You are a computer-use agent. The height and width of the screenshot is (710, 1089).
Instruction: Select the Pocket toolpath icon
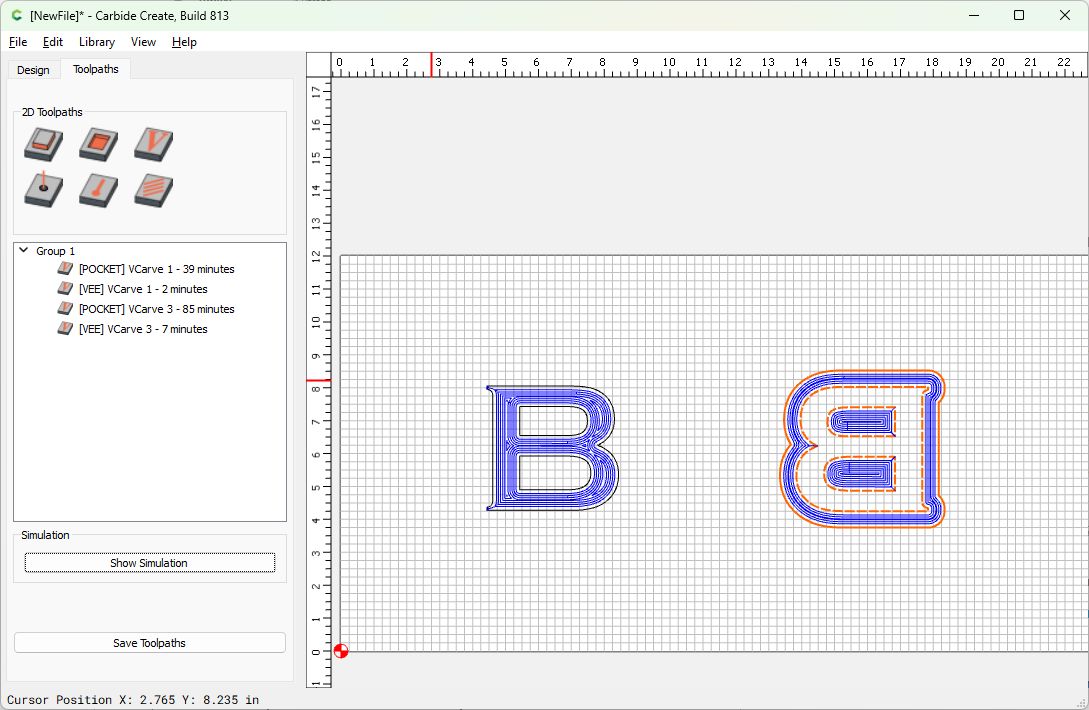tap(99, 145)
